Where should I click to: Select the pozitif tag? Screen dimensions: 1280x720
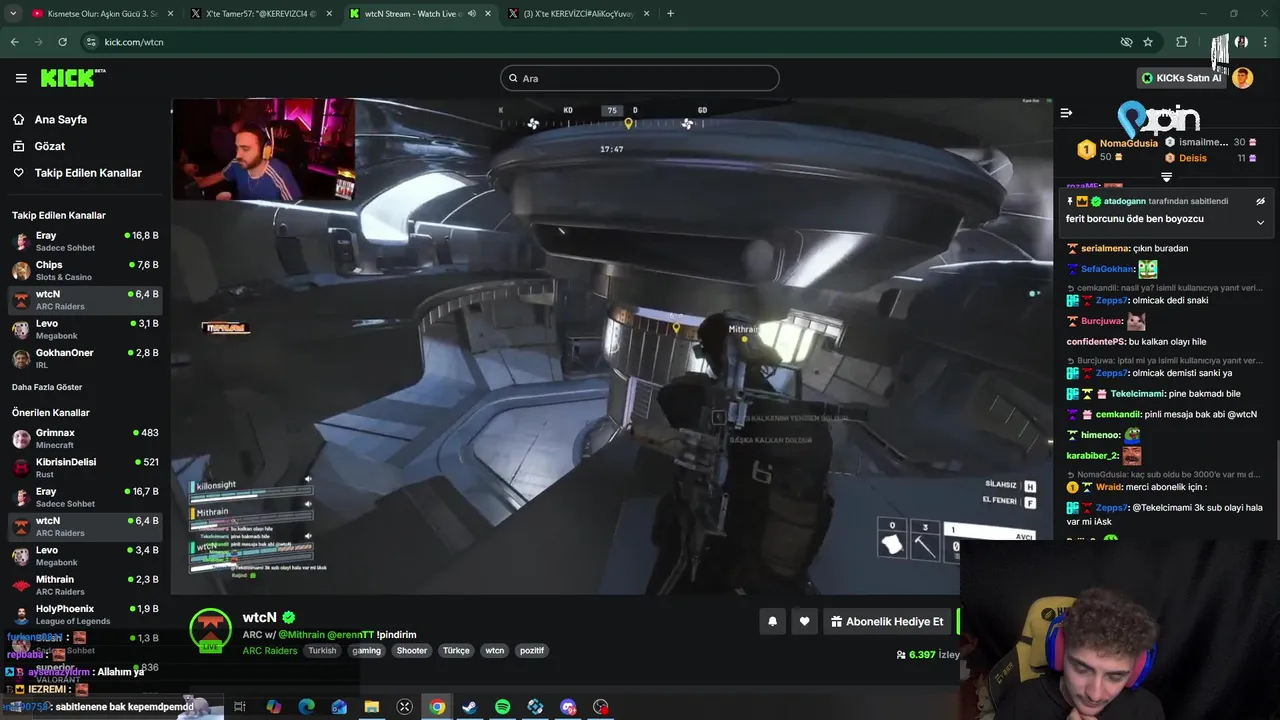tap(532, 650)
